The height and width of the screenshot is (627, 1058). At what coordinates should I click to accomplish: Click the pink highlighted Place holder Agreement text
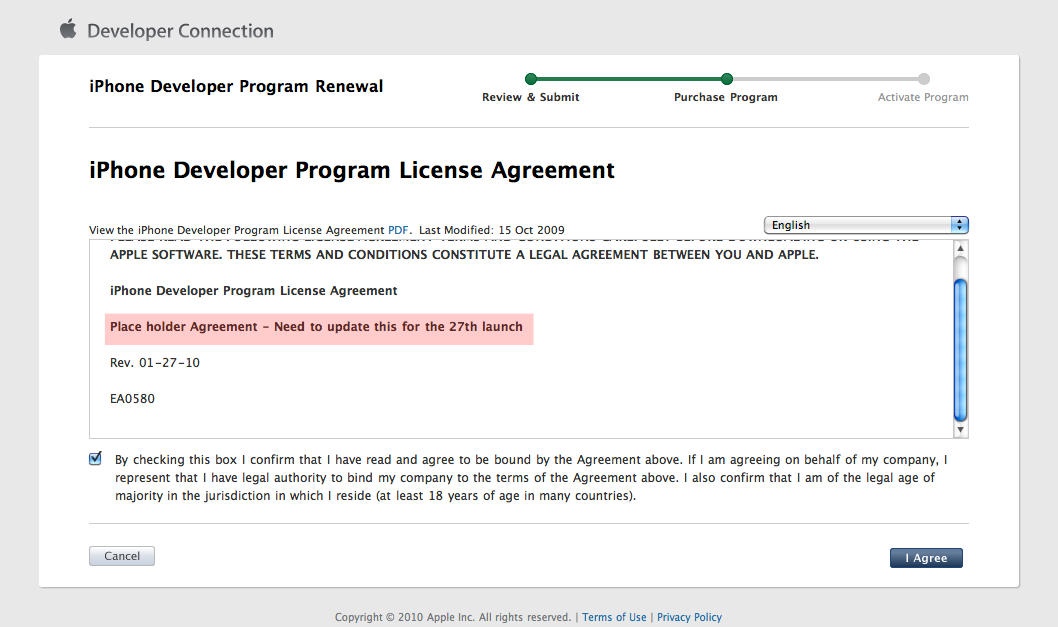(317, 327)
